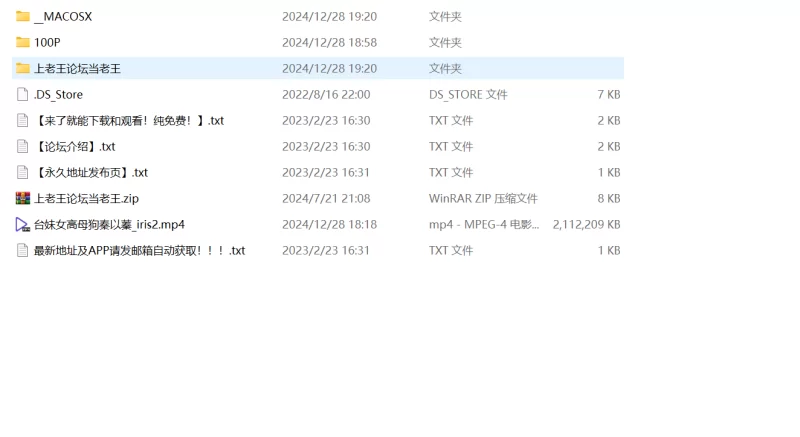Click the 2,112,209 KB size value
This screenshot has height=437, width=800.
click(x=587, y=224)
